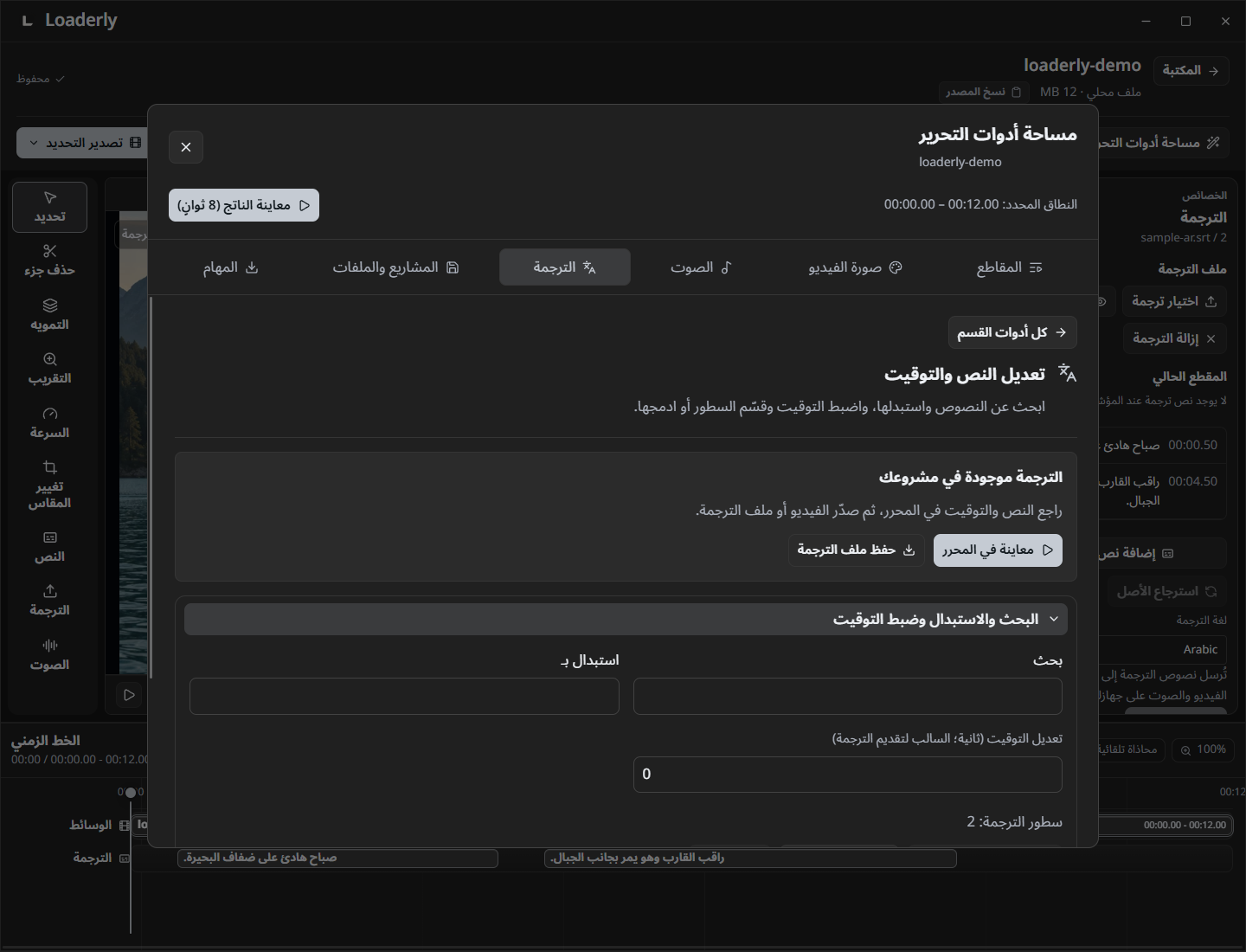The image size is (1246, 952).
Task: Click the timeline playhead marker
Action: (x=131, y=792)
